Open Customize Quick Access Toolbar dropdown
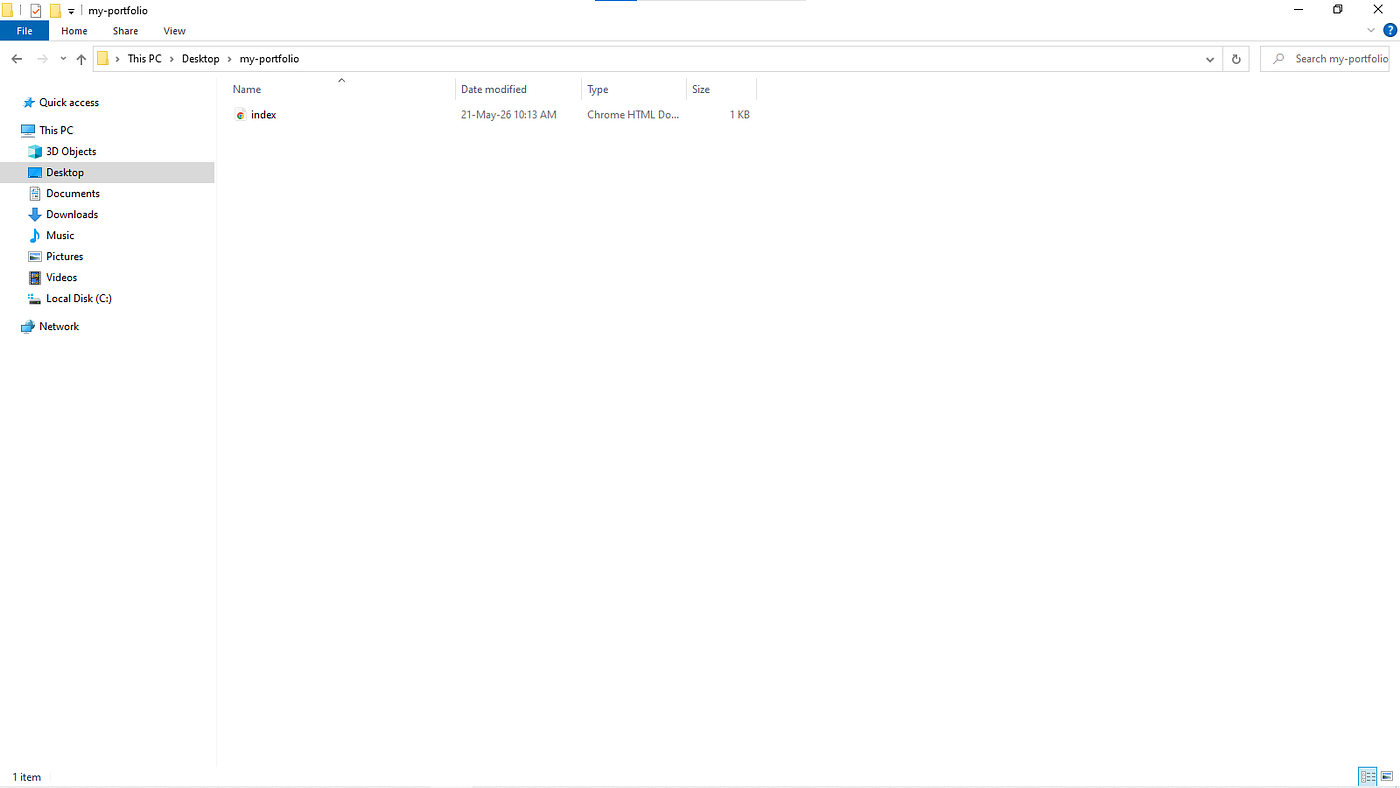The width and height of the screenshot is (1400, 788). tap(71, 11)
